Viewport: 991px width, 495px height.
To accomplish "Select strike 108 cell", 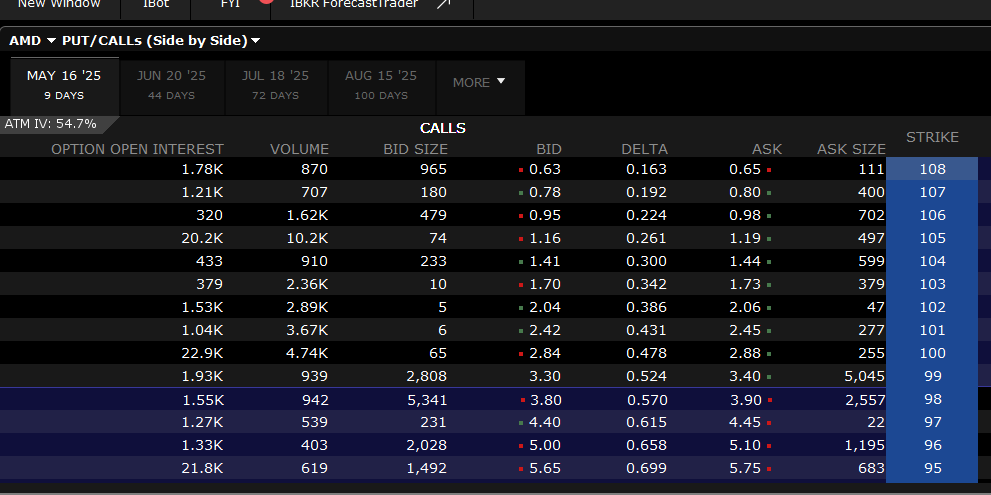I will click(x=932, y=169).
